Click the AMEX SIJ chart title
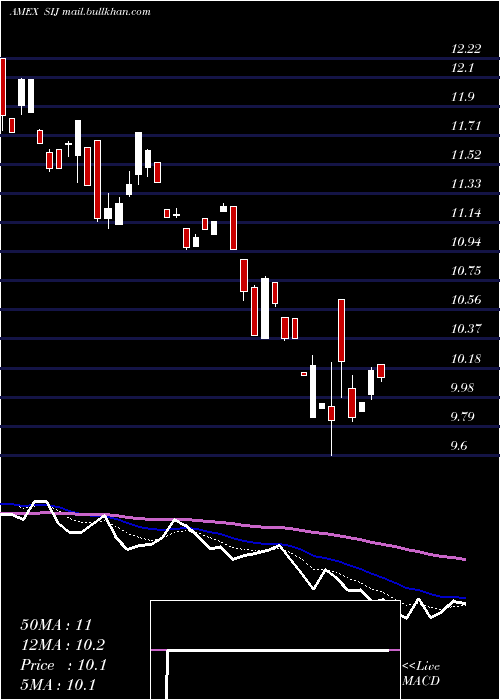This screenshot has height=700, width=500. (x=35, y=12)
